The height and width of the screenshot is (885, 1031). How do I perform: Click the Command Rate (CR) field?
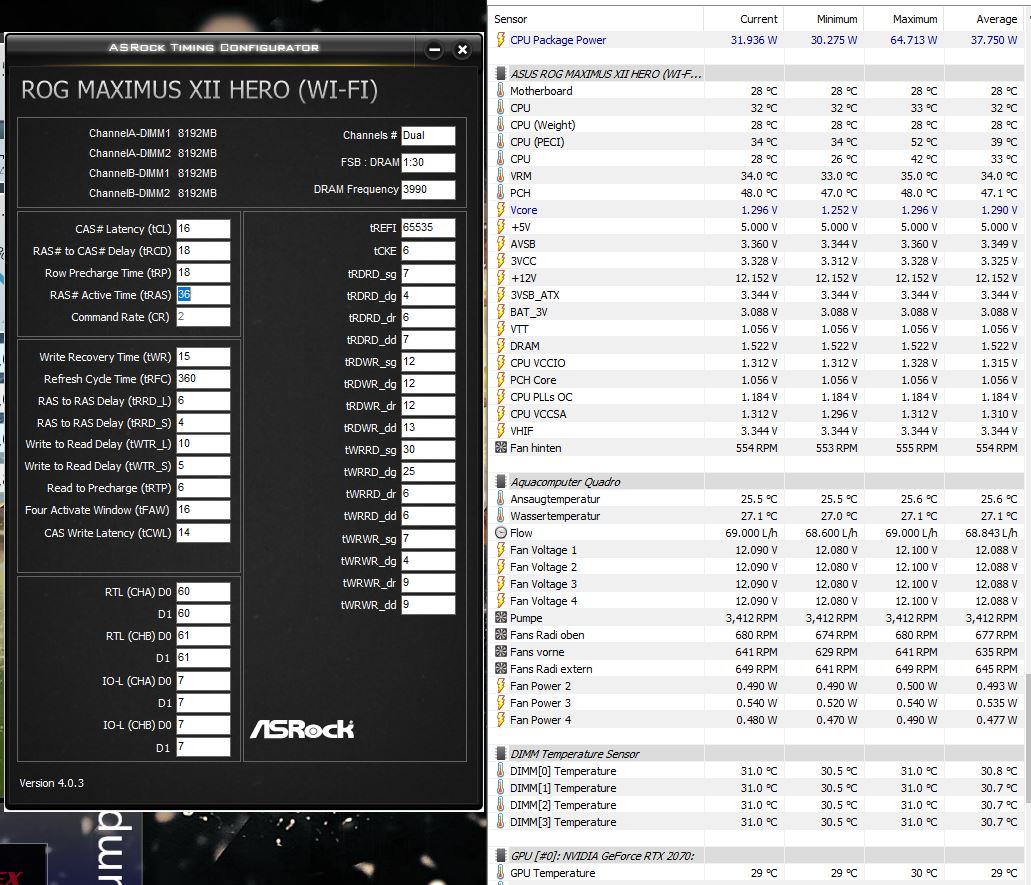click(203, 317)
